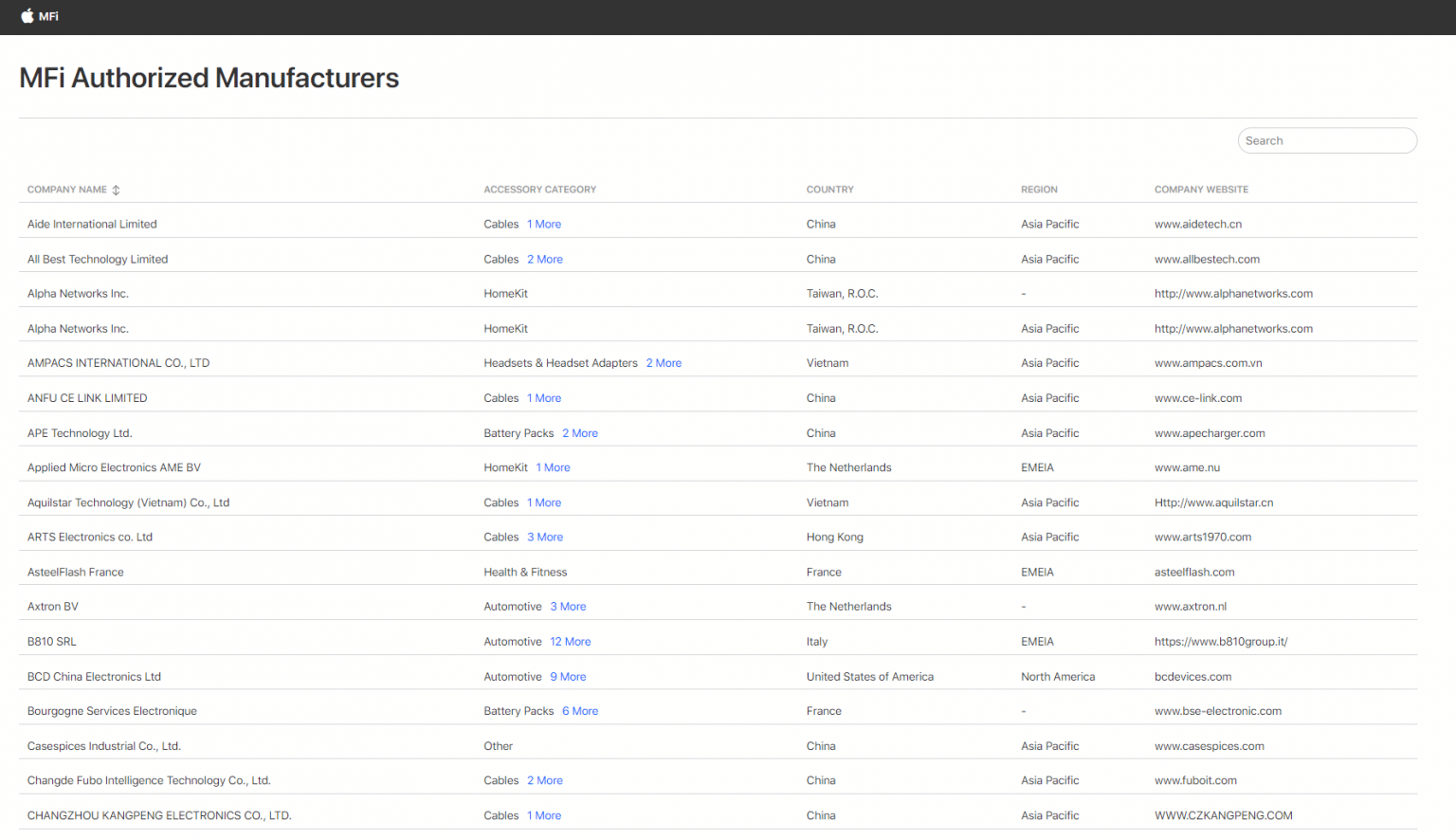The width and height of the screenshot is (1456, 839).
Task: Expand "9 More" for BCD China Electronics
Action: [568, 677]
